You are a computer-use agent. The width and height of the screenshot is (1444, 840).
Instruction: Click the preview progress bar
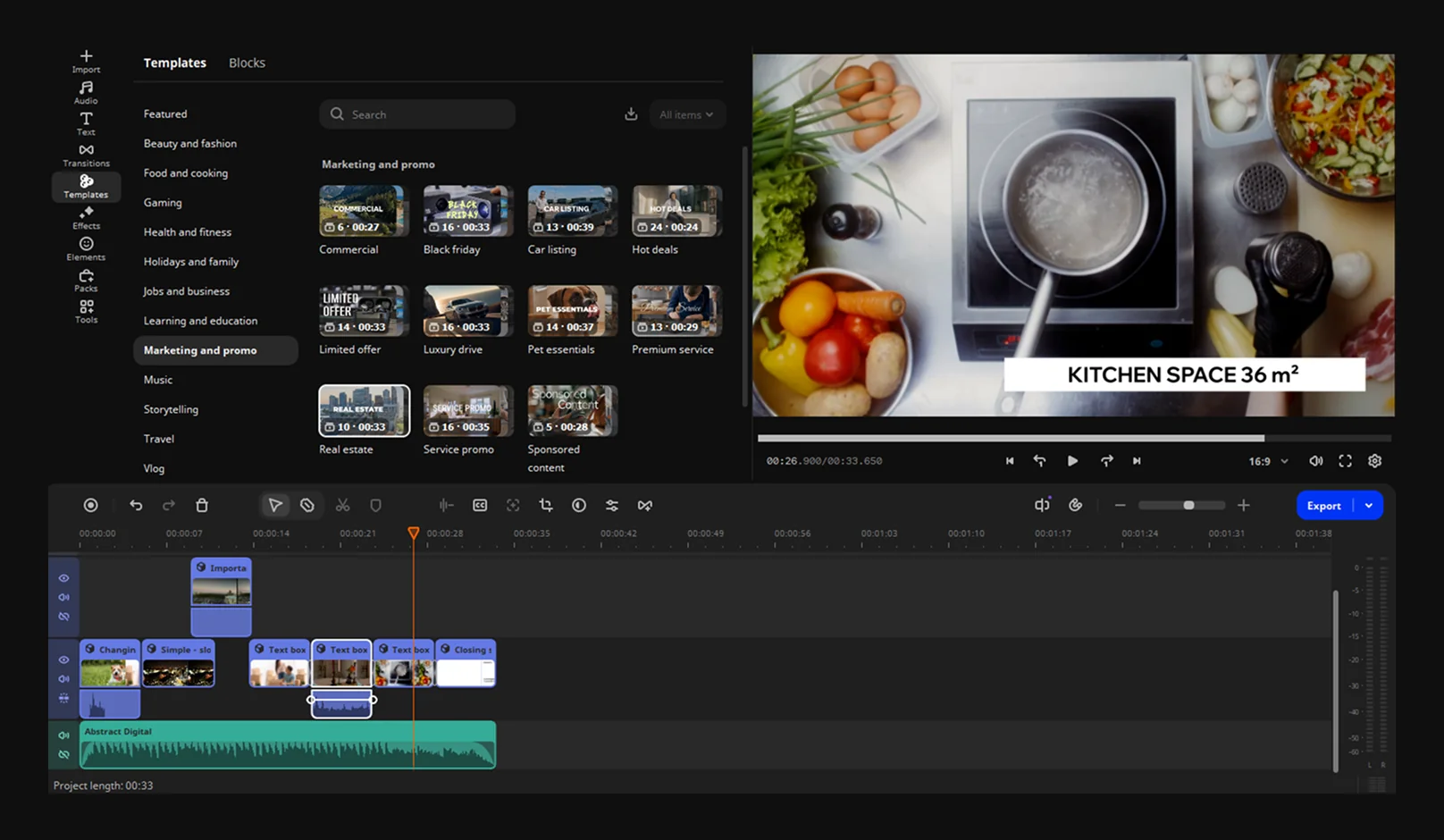pos(1074,438)
